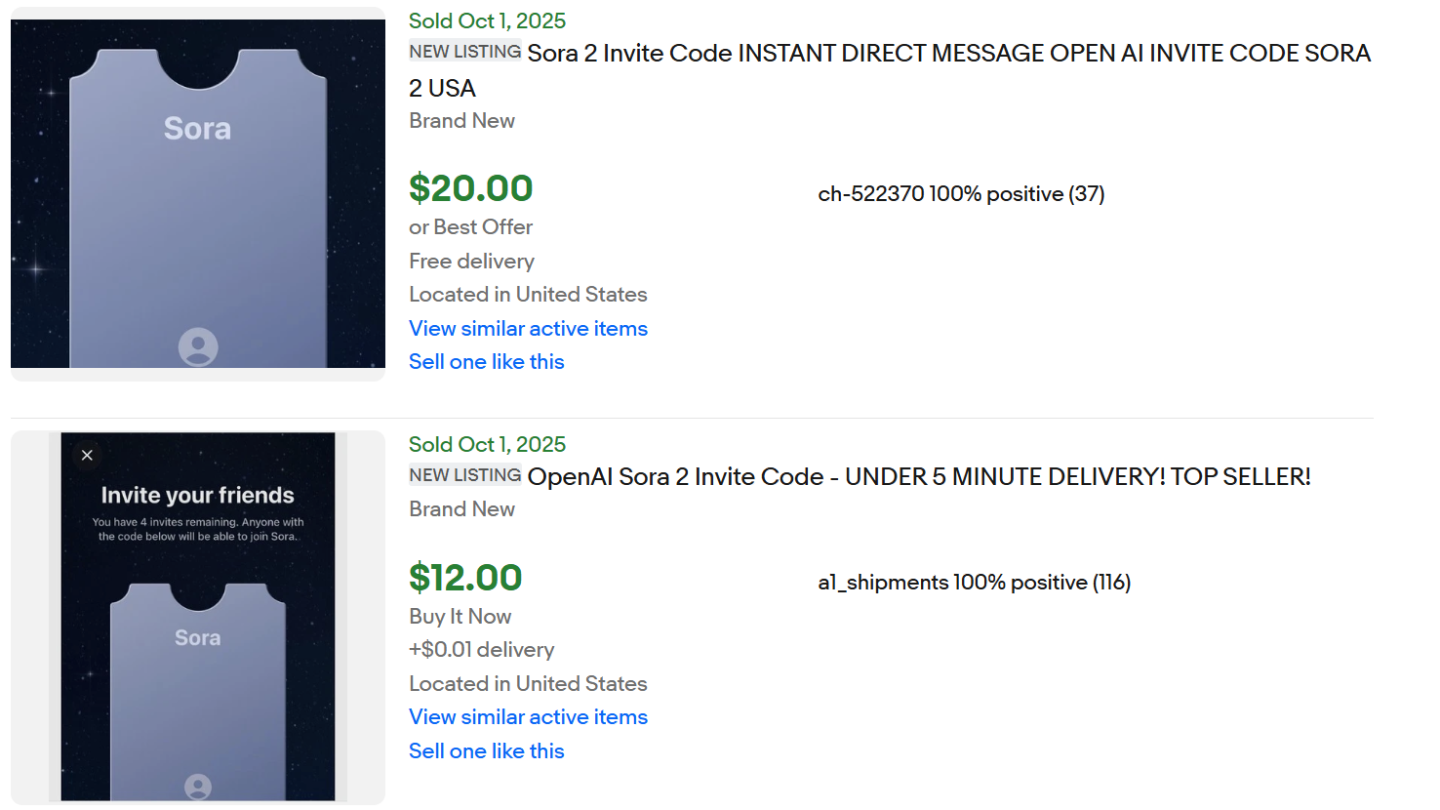Viewport: 1440px width, 810px height.
Task: Click the "Invite your friends" heading in thumbnail
Action: (x=198, y=495)
